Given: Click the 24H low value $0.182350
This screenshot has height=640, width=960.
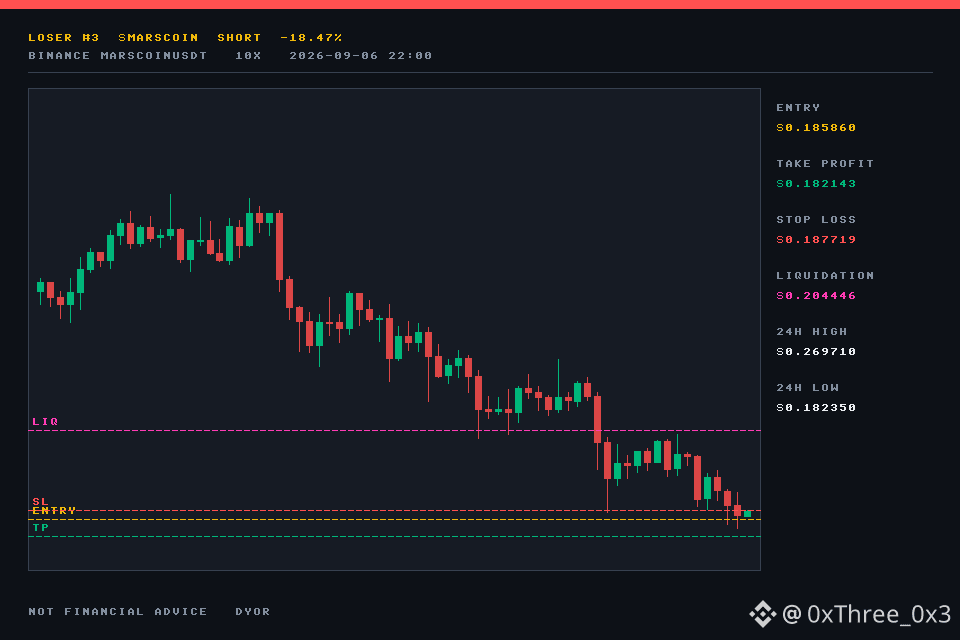Looking at the screenshot, I should [816, 408].
